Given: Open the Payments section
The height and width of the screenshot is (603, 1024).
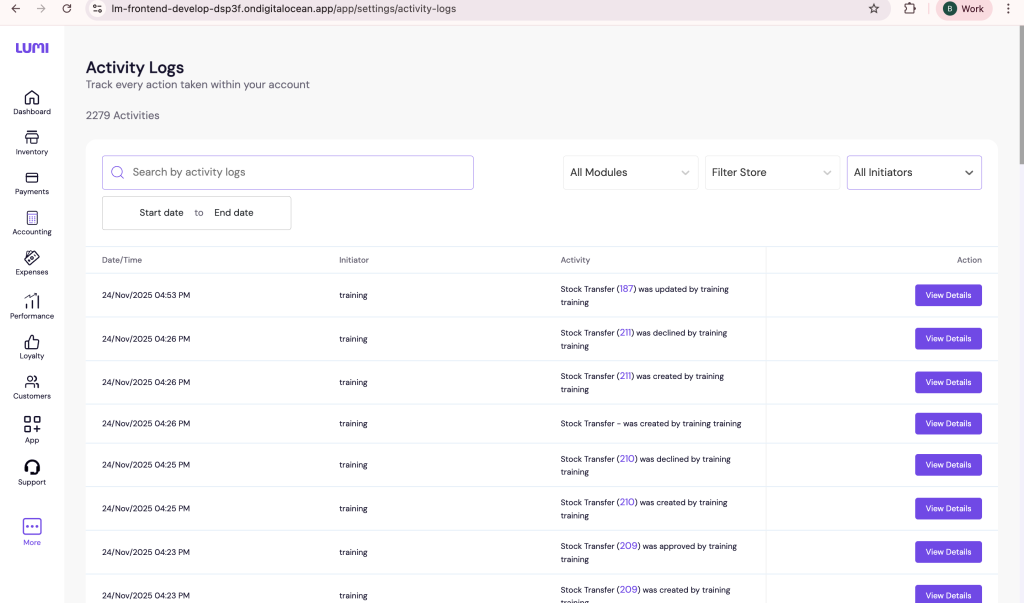Looking at the screenshot, I should [x=31, y=184].
